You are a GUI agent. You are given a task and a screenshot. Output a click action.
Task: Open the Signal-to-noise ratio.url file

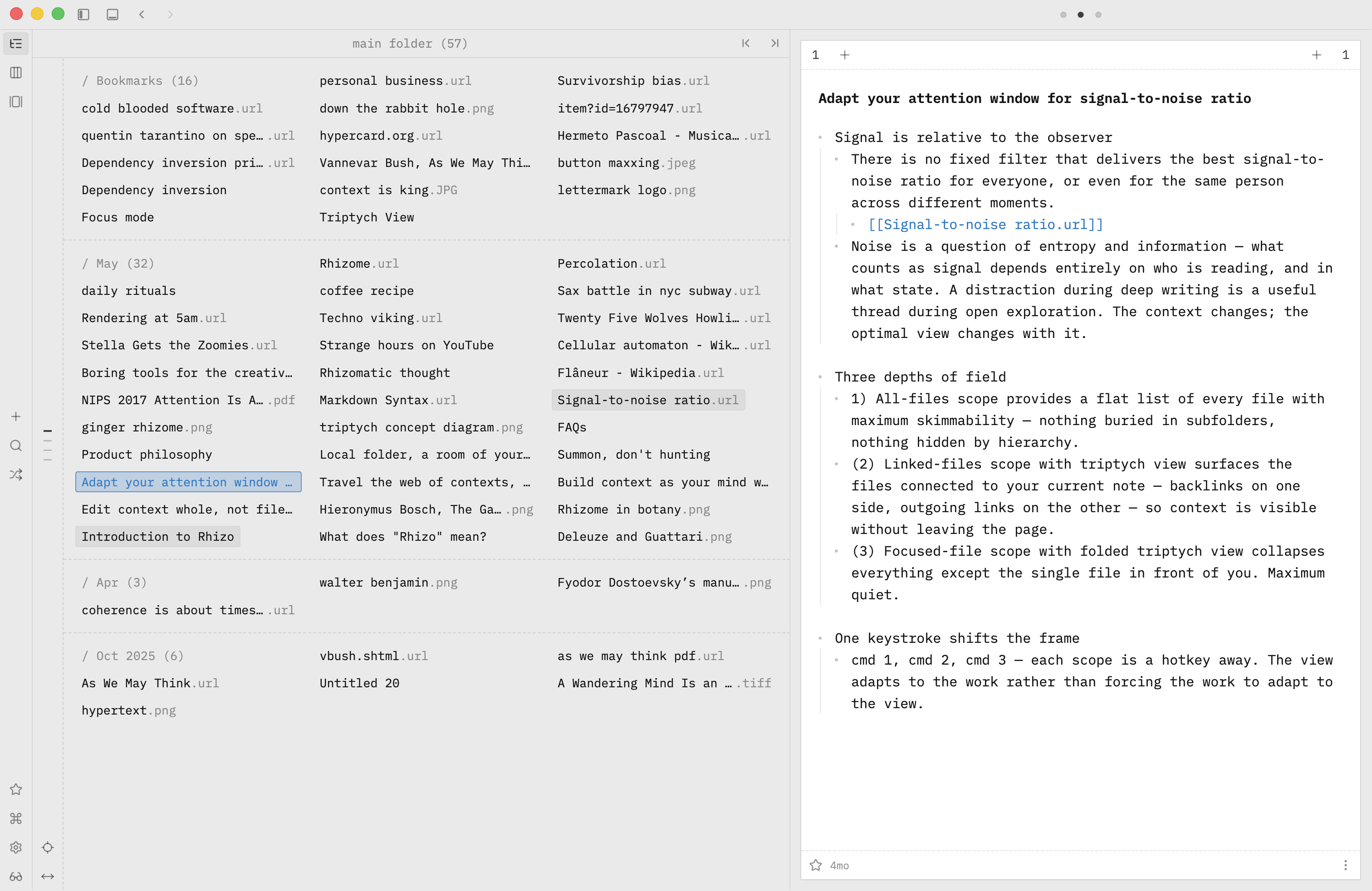pos(648,400)
